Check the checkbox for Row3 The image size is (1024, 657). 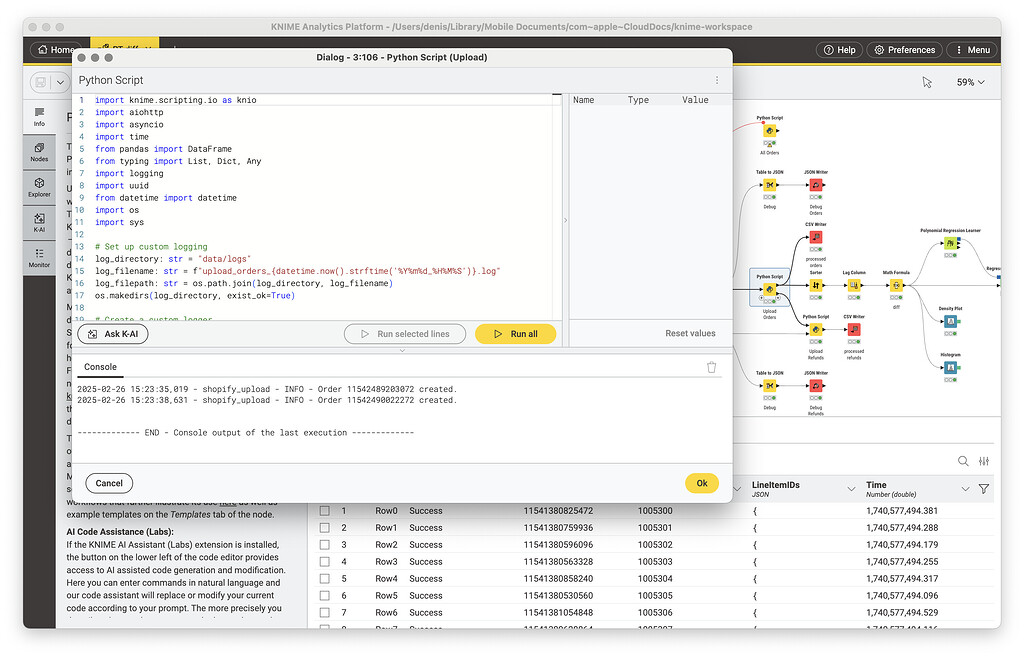click(324, 562)
